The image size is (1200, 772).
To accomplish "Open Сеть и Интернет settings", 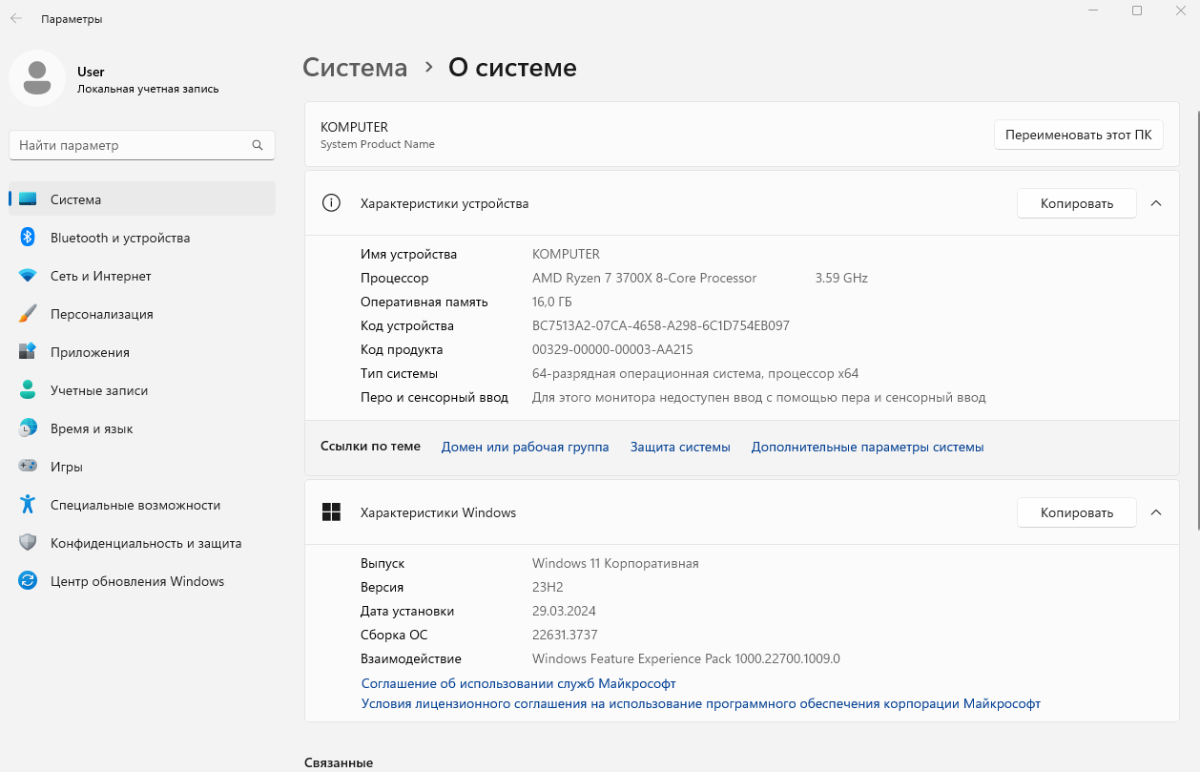I will coord(142,275).
